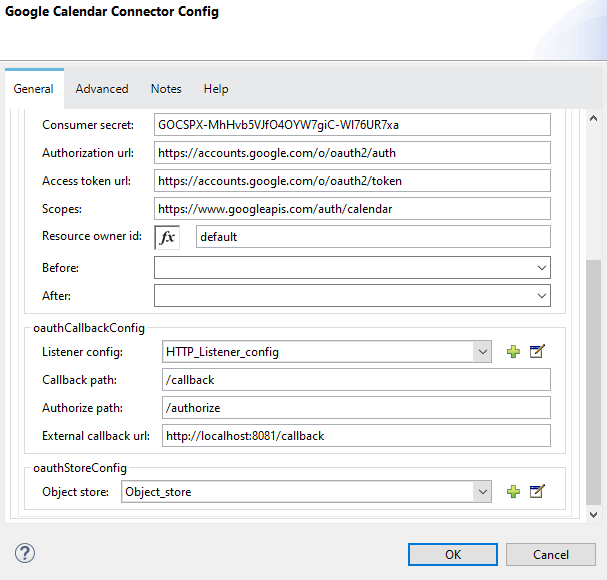Expand the Object store dropdown
607x580 pixels.
click(482, 492)
